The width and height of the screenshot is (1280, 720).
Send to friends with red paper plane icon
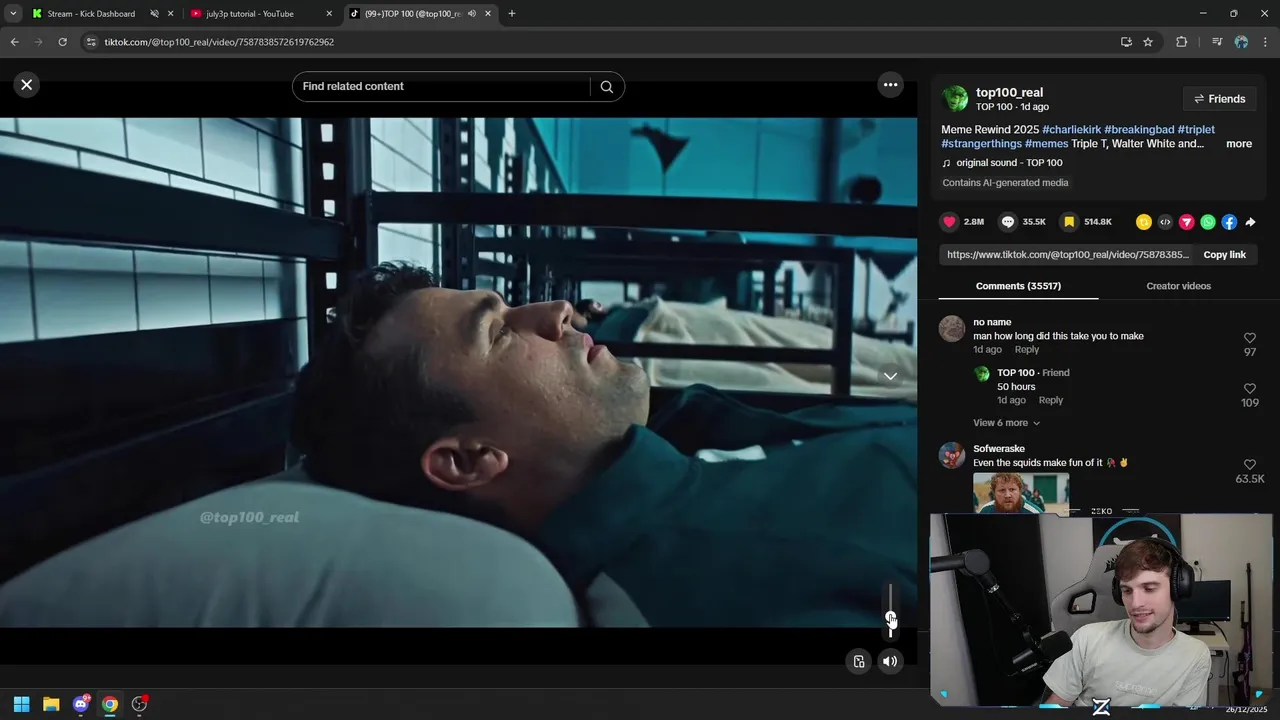(1186, 222)
